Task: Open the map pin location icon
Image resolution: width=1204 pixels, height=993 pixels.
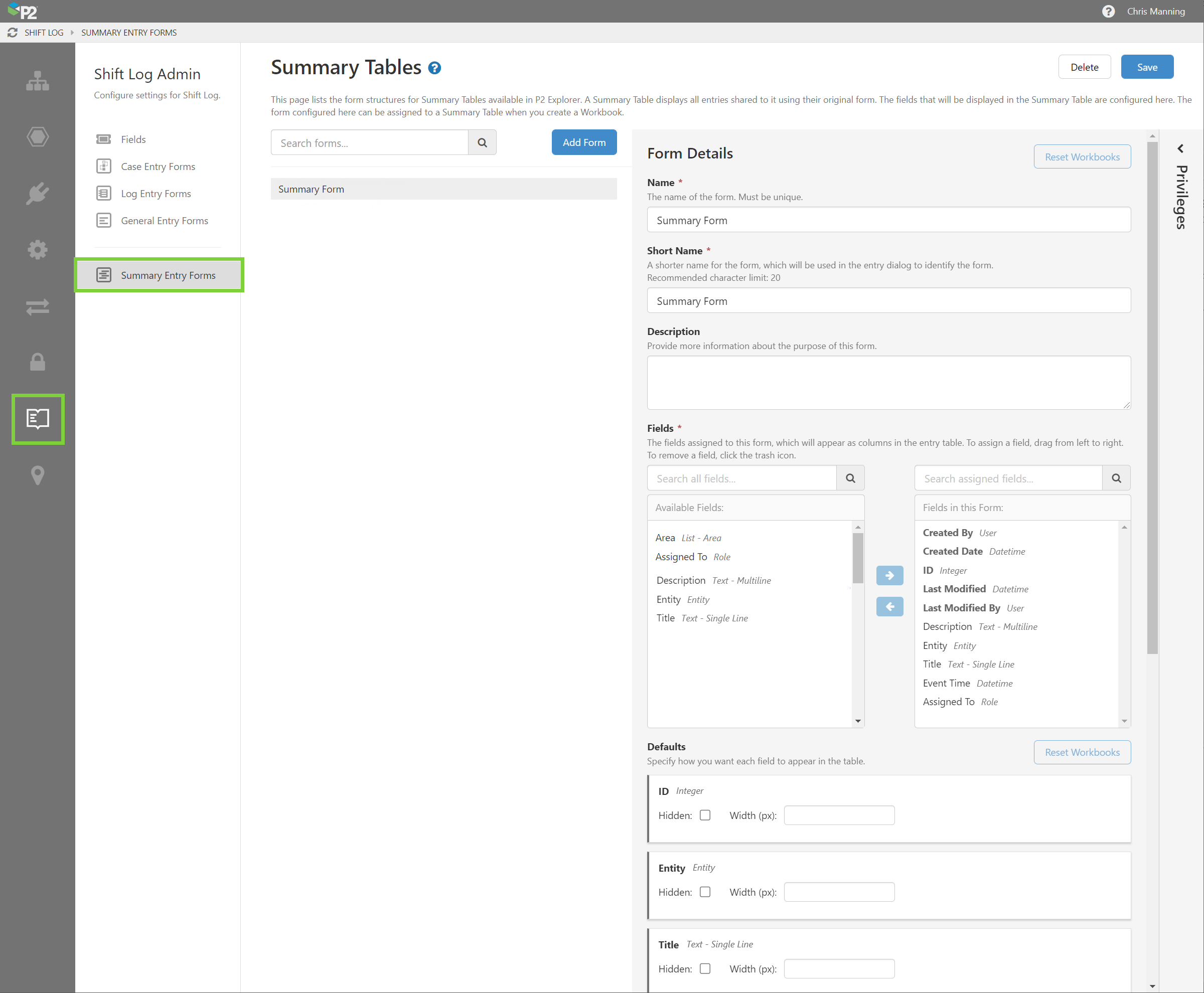Action: coord(37,475)
